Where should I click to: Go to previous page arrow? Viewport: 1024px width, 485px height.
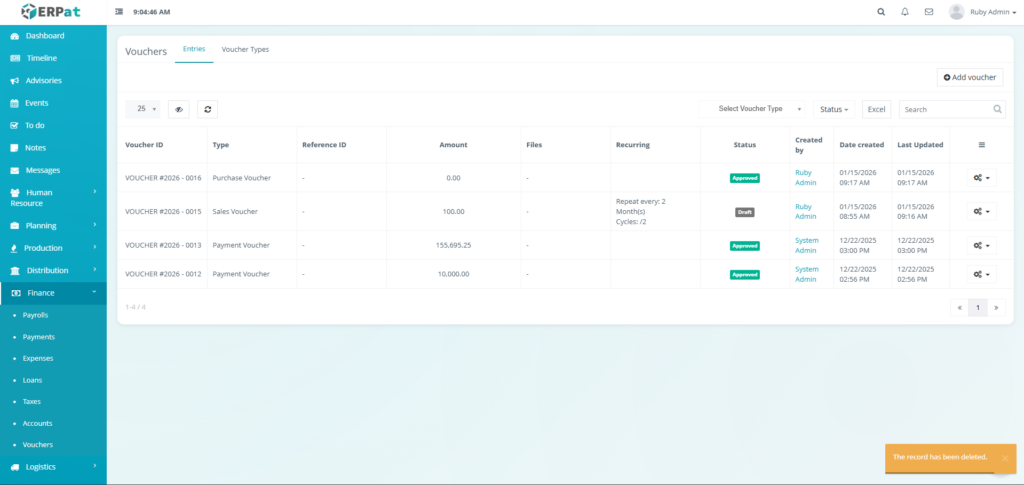point(959,307)
